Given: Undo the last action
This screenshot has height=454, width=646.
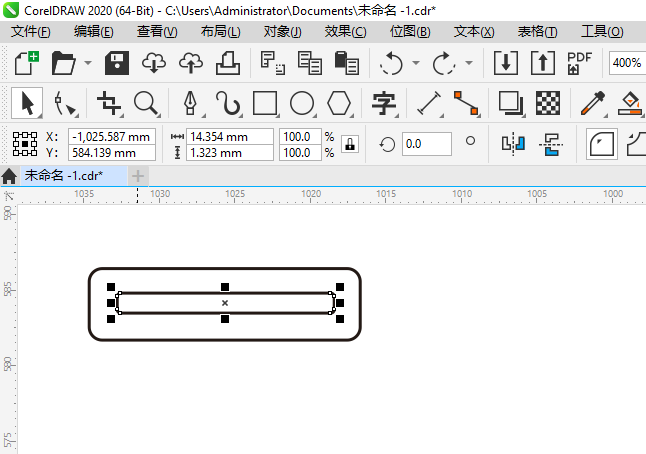Looking at the screenshot, I should (391, 63).
